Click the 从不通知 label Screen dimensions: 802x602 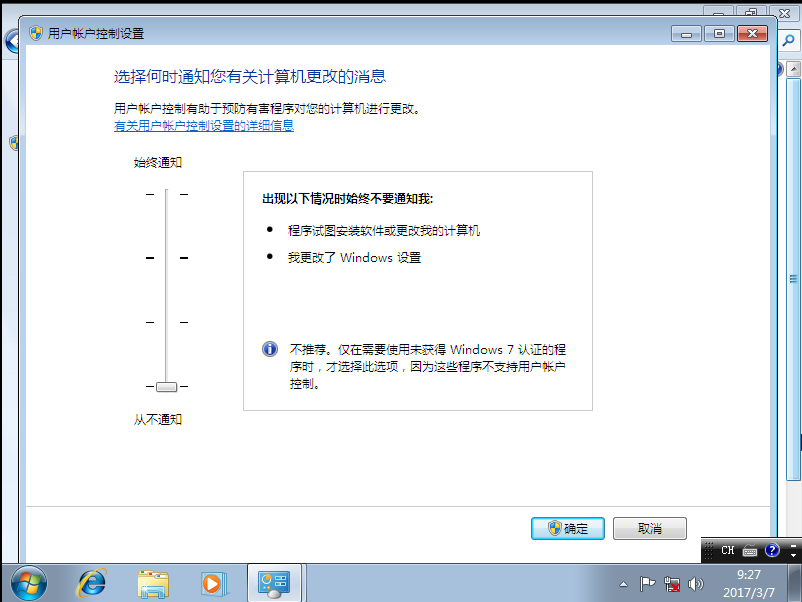pyautogui.click(x=158, y=419)
